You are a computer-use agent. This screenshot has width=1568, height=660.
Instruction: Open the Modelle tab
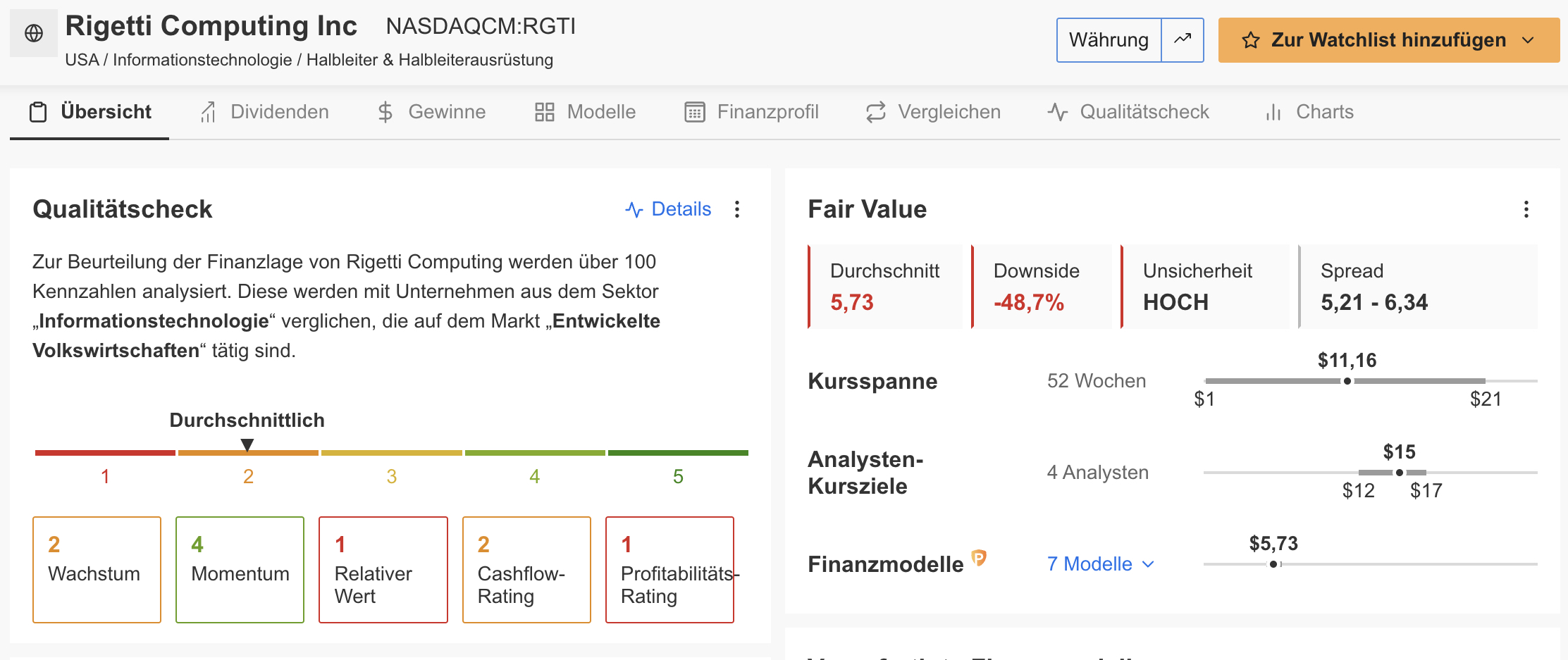point(585,112)
